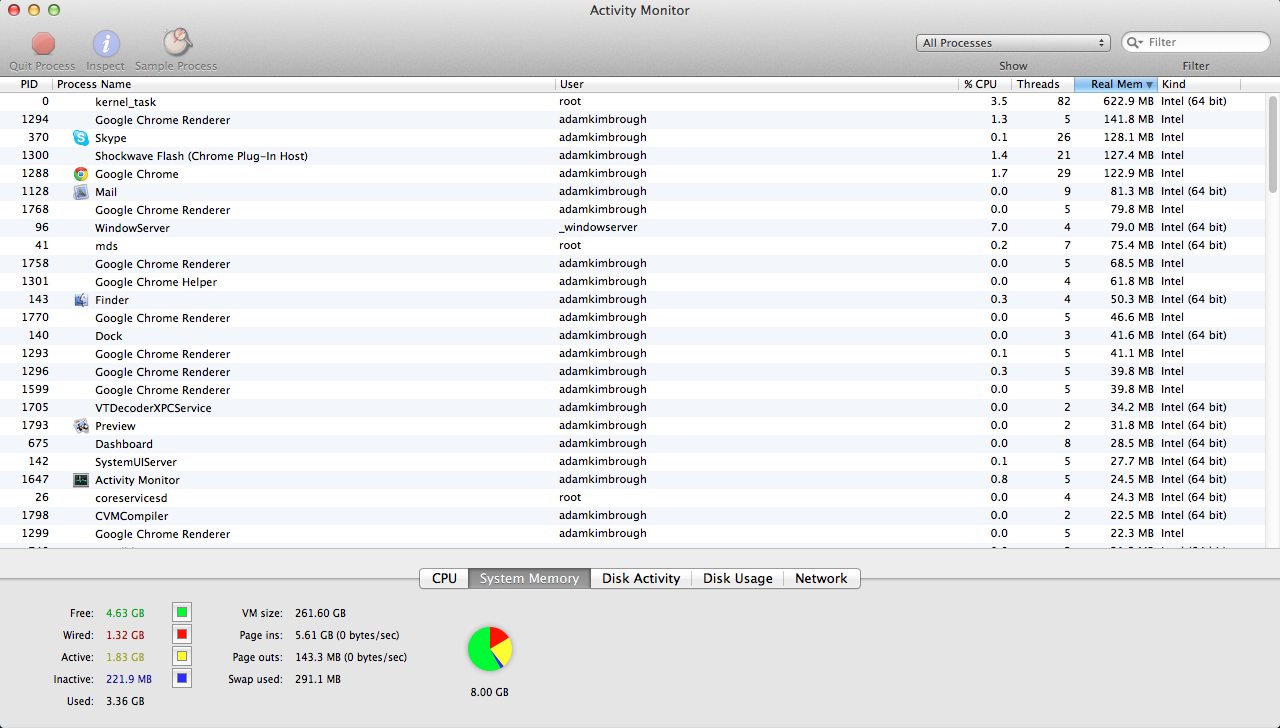
Task: Click Used memory value 3.36 GB
Action: point(125,701)
